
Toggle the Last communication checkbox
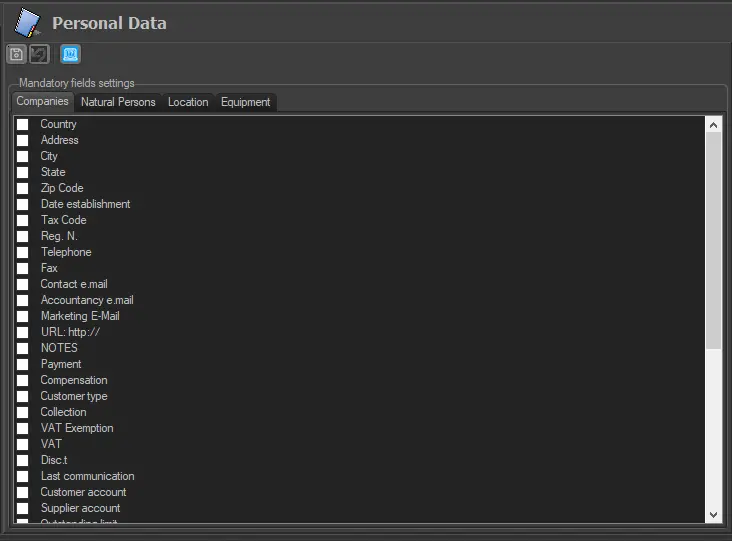tap(22, 476)
